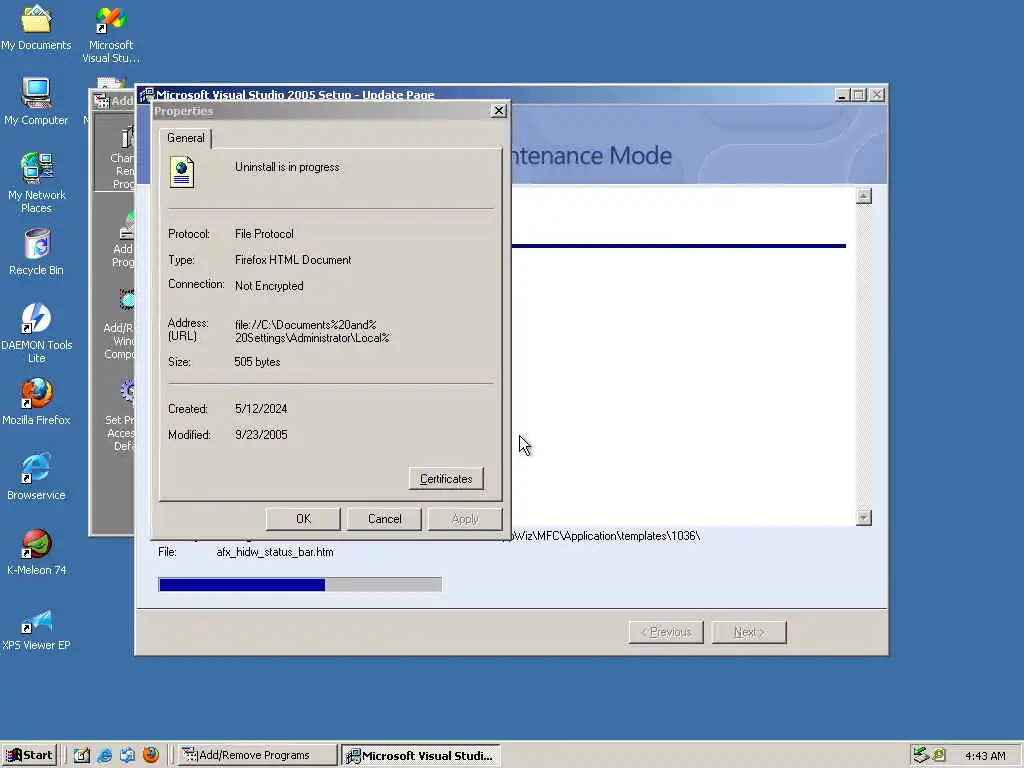
Task: Click the '505 bytes' size value
Action: 257,362
